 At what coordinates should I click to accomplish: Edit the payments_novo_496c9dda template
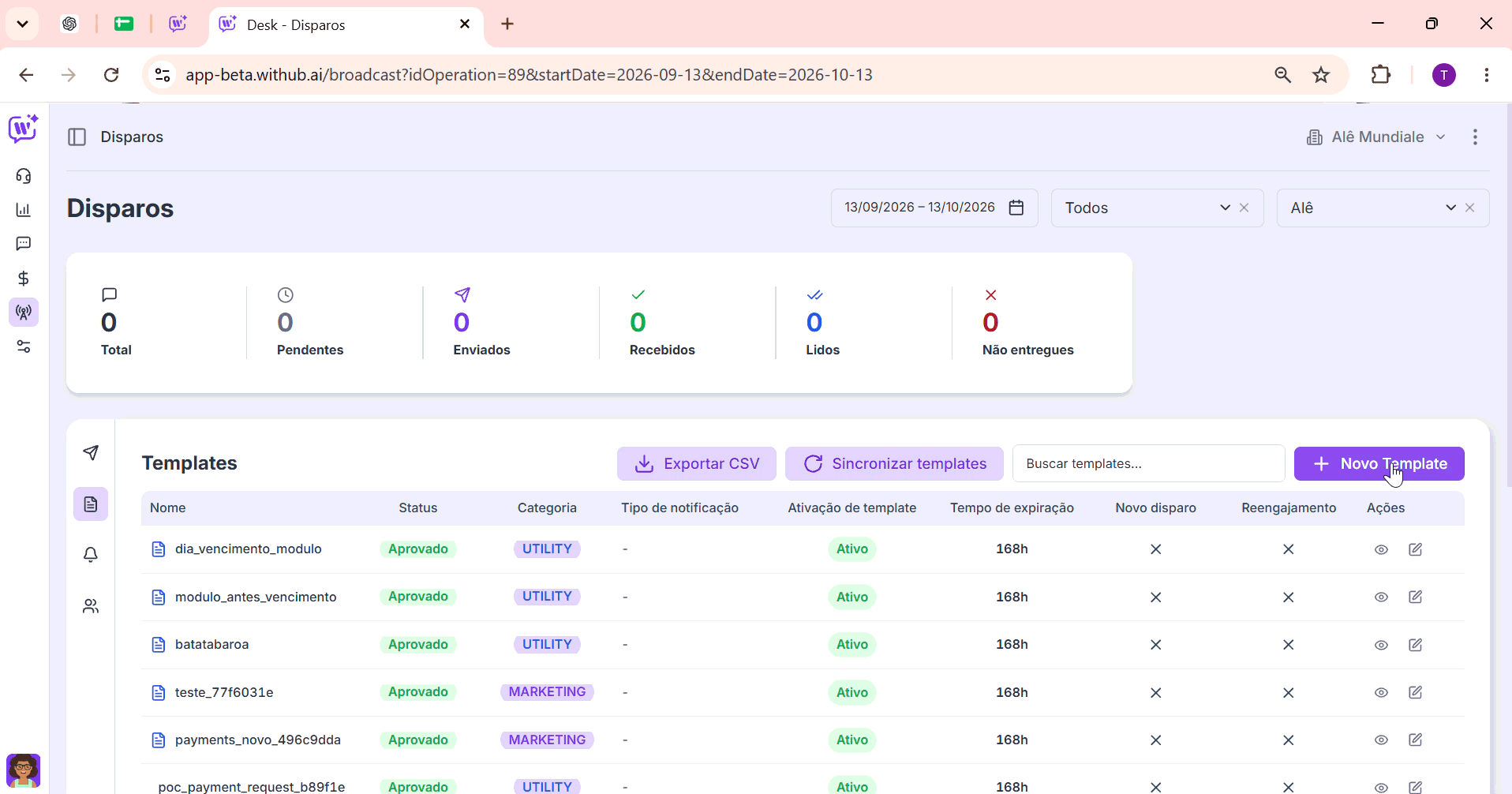(1416, 740)
